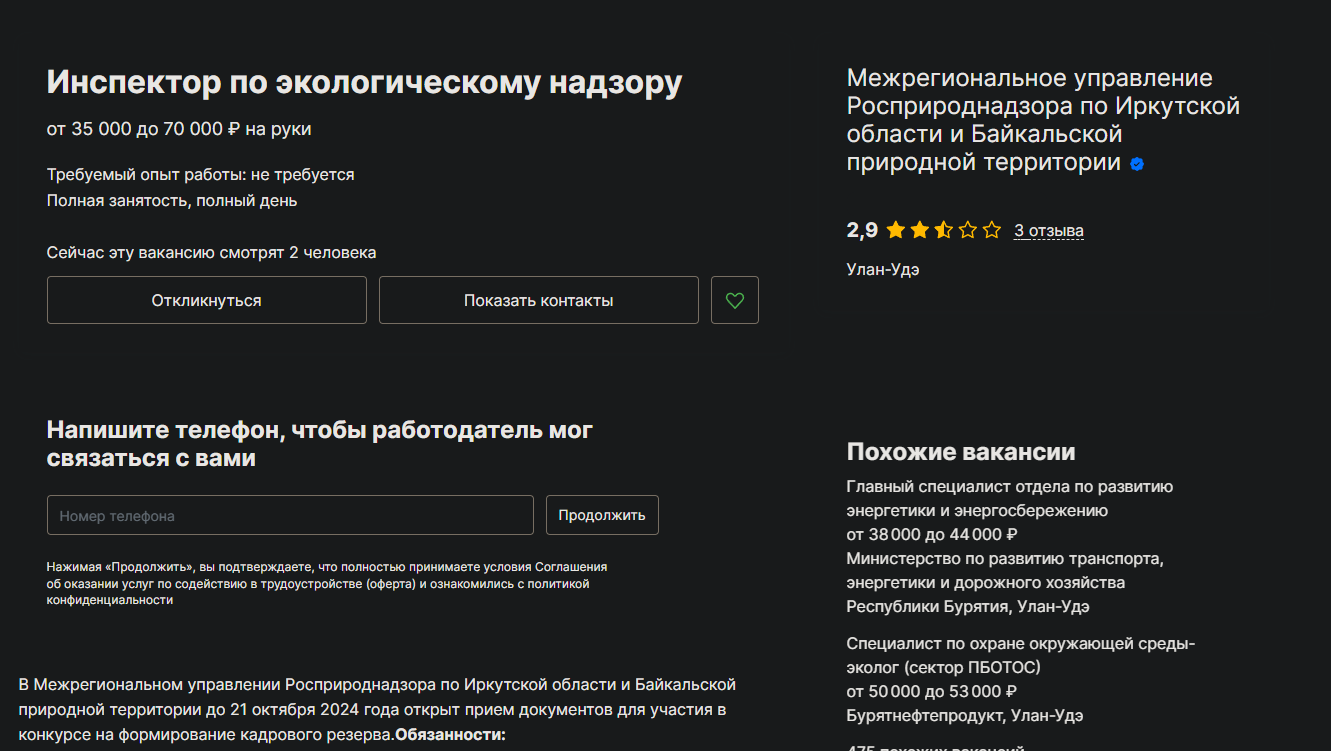
Task: Click the Инспектор по экологическому надзору heading
Action: pos(365,83)
